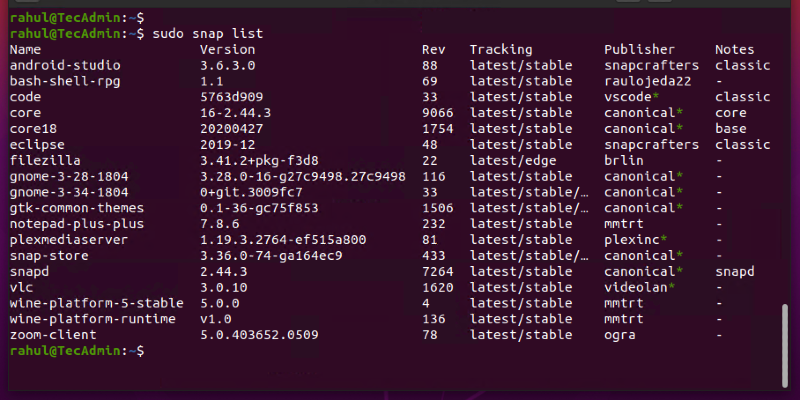Click the typed command 'sudo snap list'
800x400 pixels.
[208, 34]
